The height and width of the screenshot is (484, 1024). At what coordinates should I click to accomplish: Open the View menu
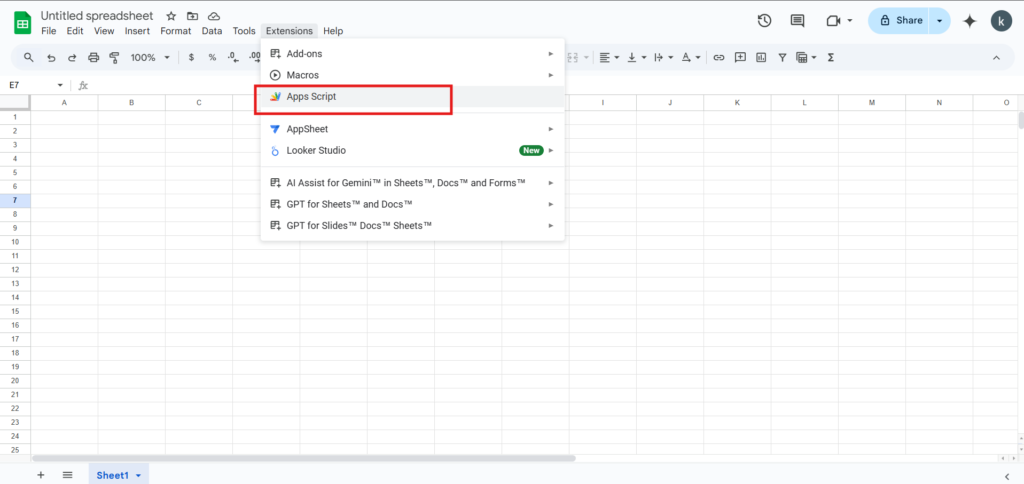pyautogui.click(x=104, y=31)
